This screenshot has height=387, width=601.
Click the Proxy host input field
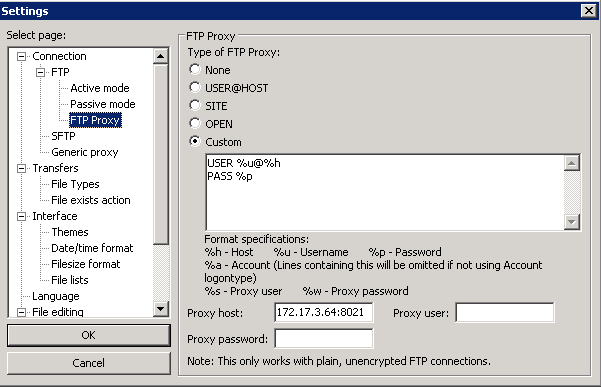point(323,313)
